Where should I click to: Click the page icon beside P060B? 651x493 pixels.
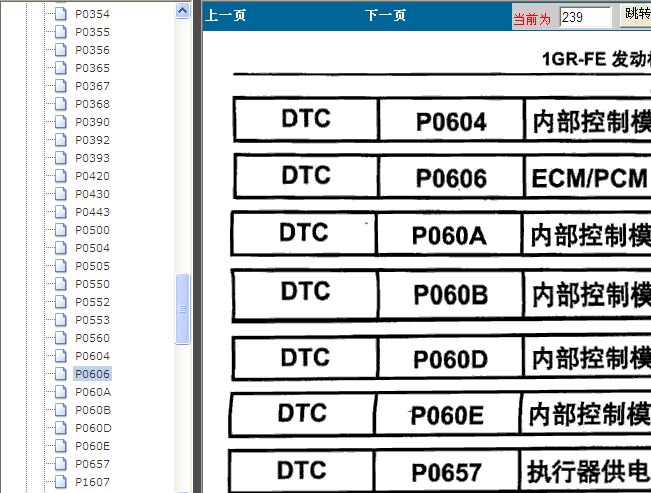coord(61,410)
